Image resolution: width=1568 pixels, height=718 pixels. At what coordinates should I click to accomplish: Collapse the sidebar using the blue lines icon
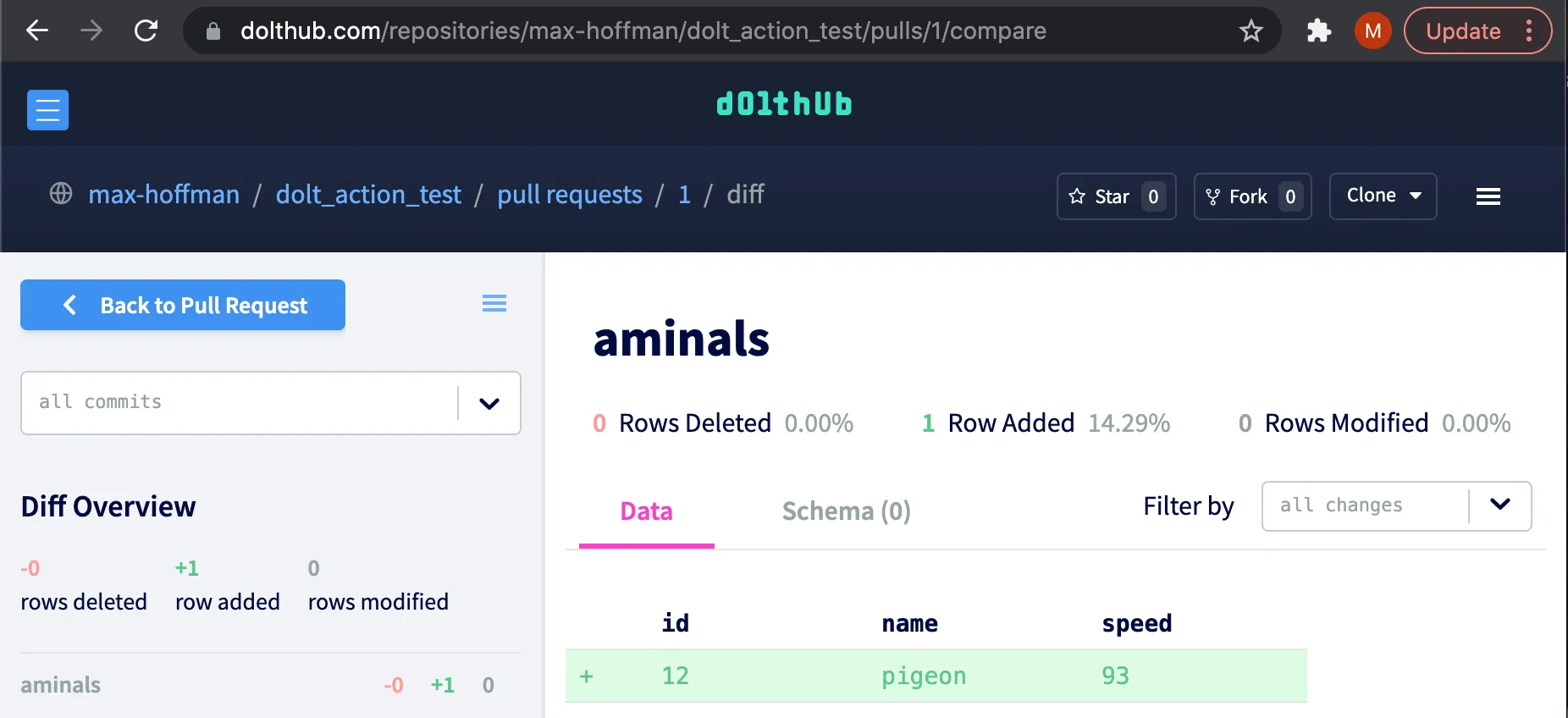[x=494, y=303]
